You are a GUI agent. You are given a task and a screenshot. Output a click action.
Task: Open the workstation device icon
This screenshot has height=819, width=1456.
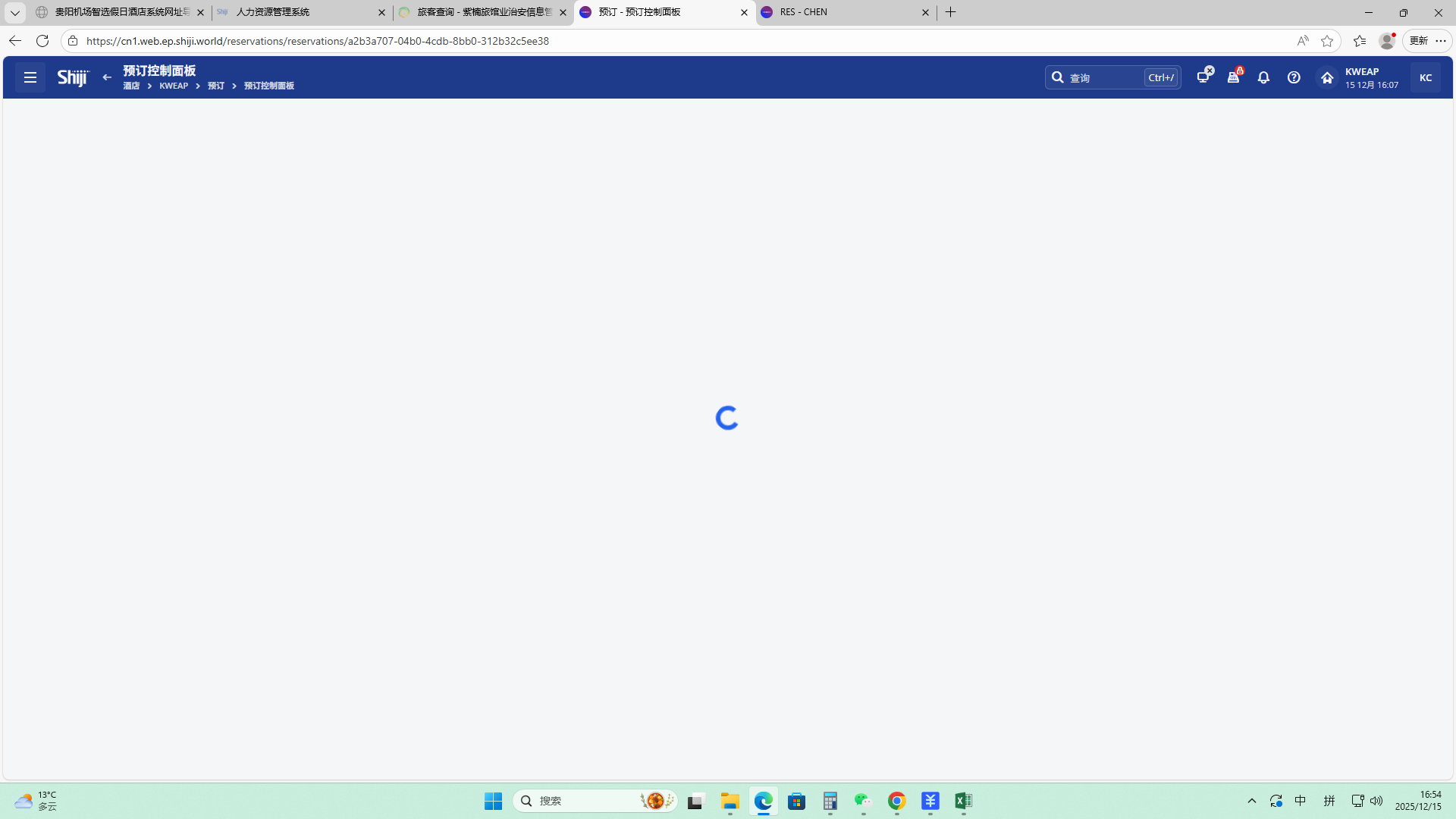coord(1203,77)
